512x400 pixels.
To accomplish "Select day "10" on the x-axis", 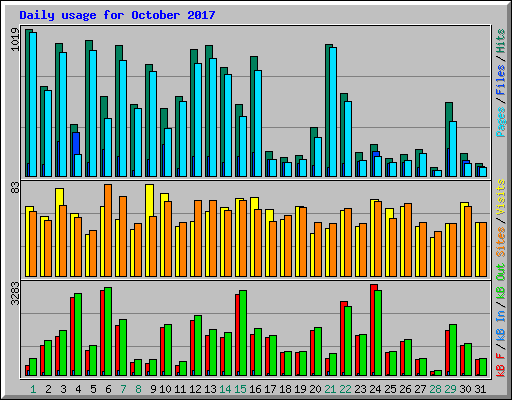I will pyautogui.click(x=165, y=389).
